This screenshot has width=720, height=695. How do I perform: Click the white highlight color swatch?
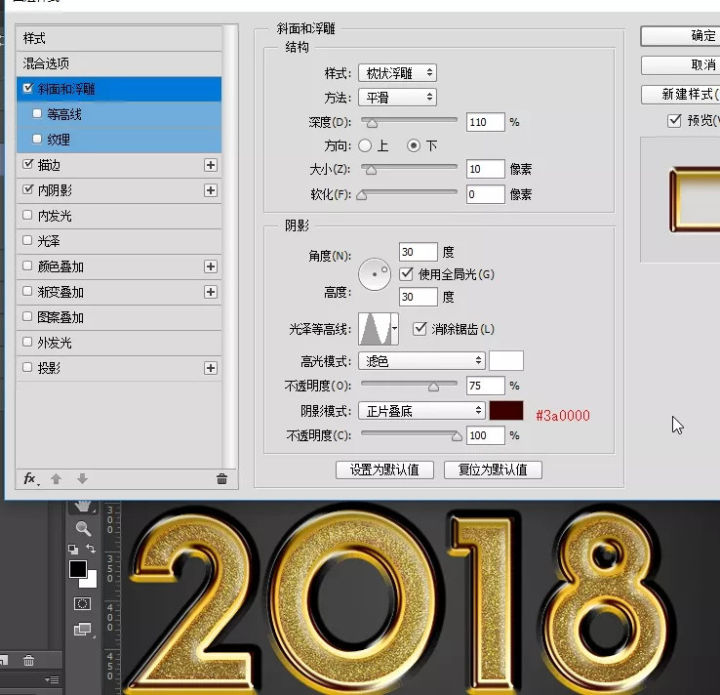tap(506, 361)
